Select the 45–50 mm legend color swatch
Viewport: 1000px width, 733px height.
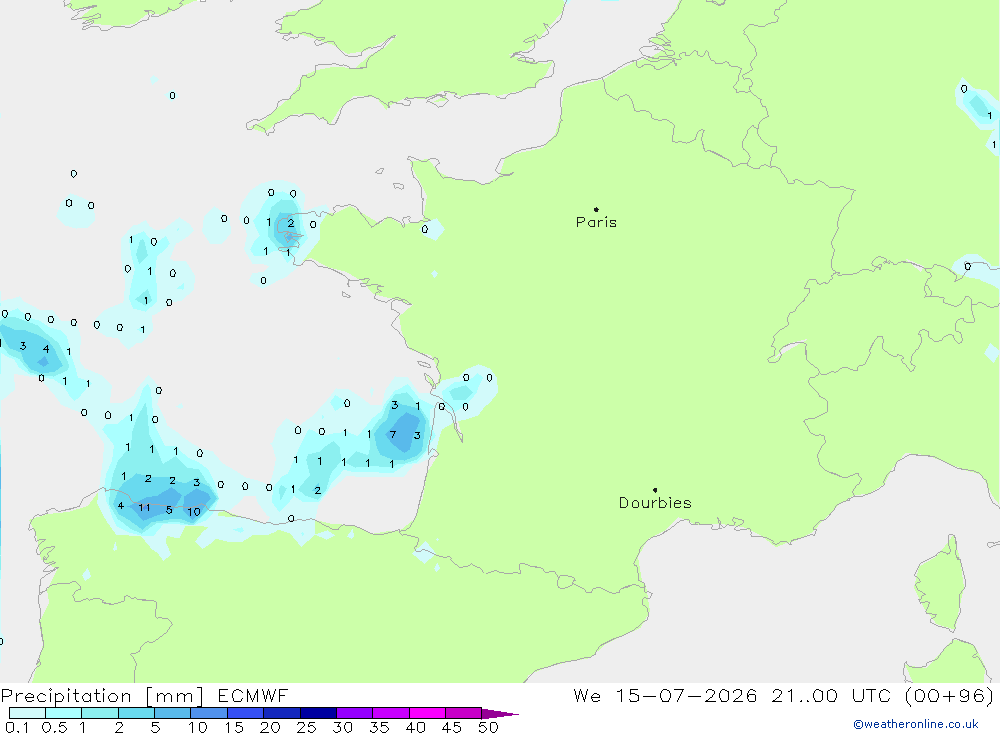pos(463,713)
